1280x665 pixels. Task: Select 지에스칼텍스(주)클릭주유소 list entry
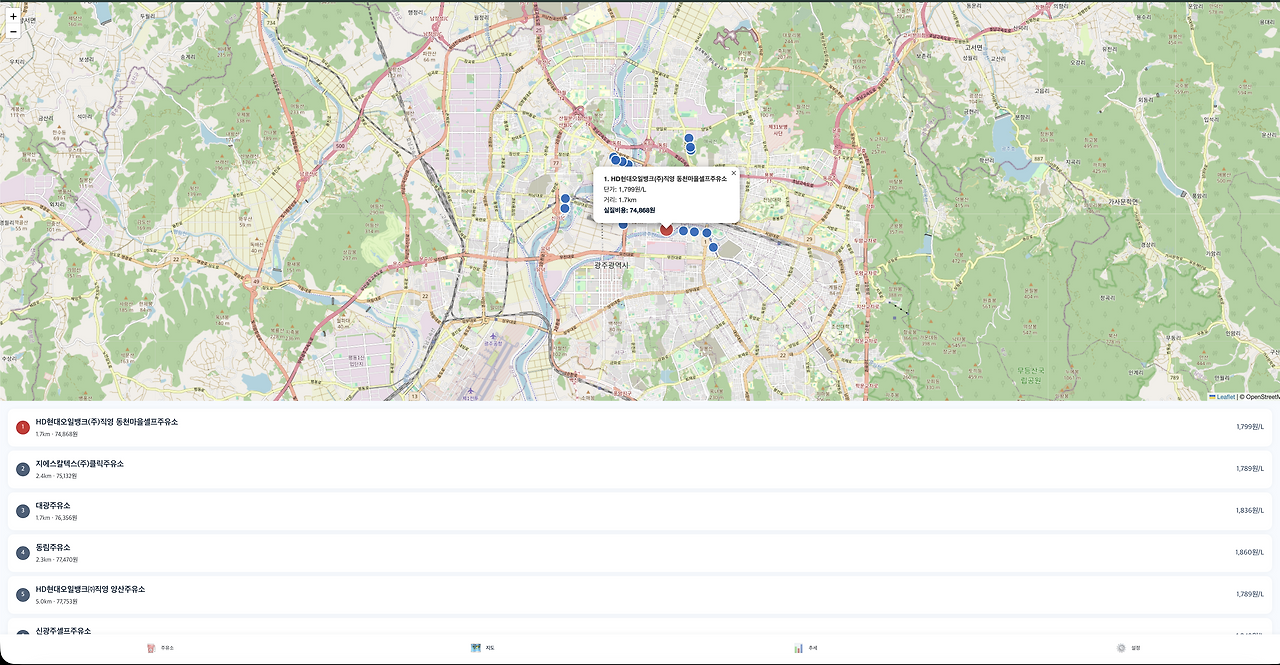click(640, 469)
